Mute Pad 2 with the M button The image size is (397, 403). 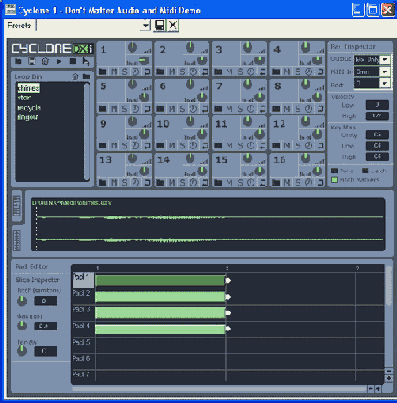click(x=172, y=72)
